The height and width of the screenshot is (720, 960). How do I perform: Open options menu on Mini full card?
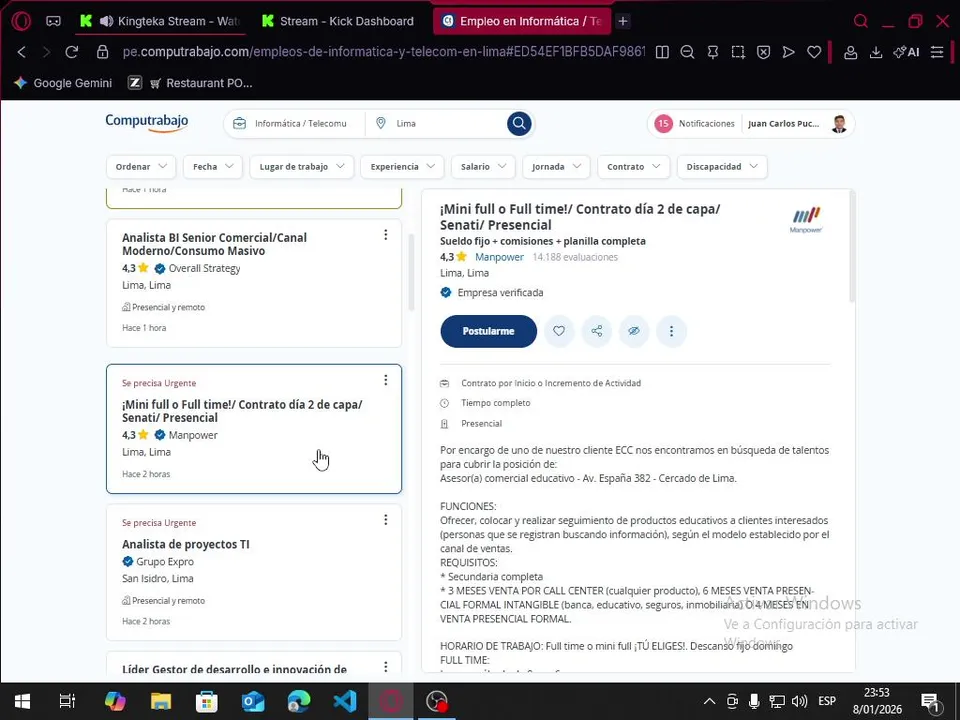[386, 380]
